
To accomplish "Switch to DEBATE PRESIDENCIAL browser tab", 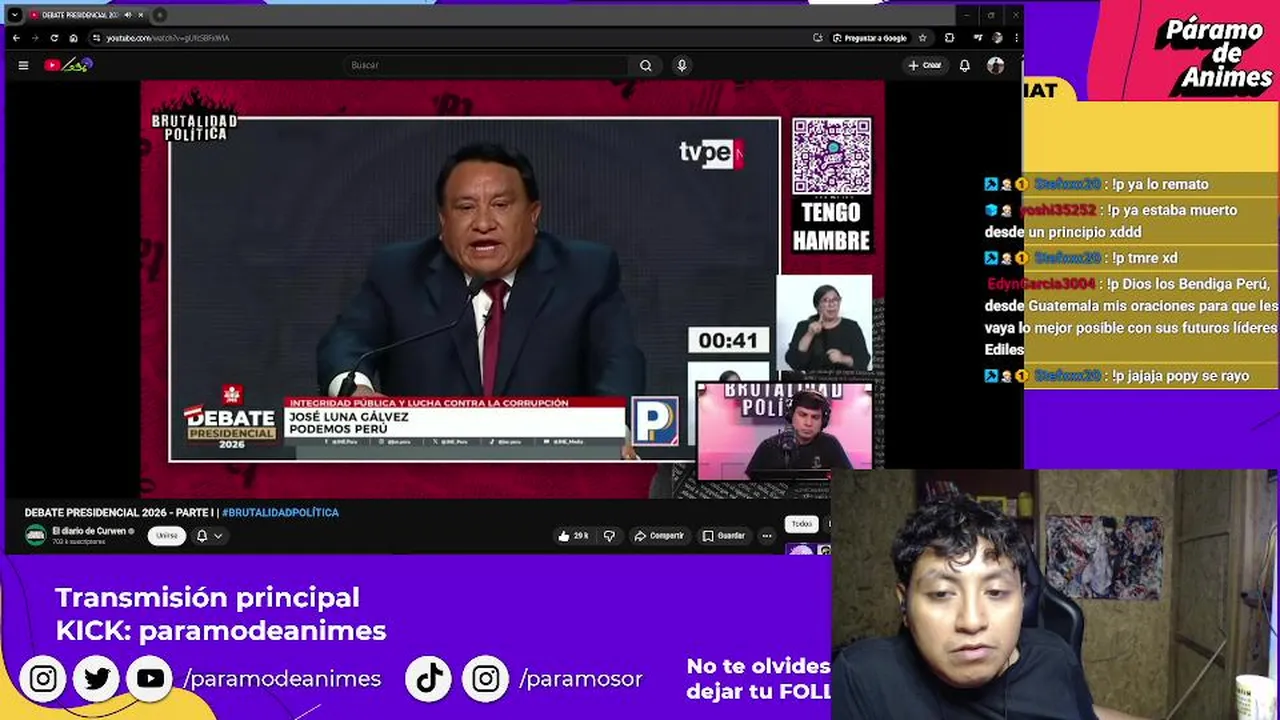I will coord(79,15).
